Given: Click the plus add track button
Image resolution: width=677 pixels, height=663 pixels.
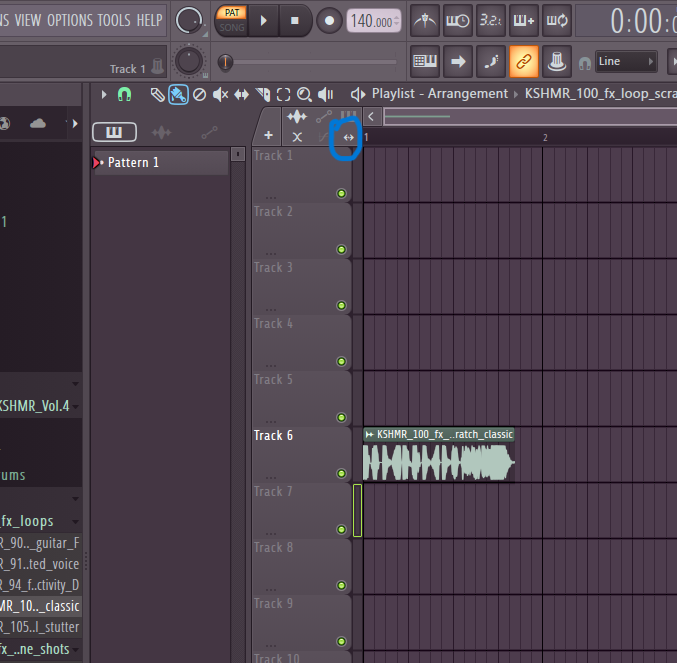Looking at the screenshot, I should 269,135.
